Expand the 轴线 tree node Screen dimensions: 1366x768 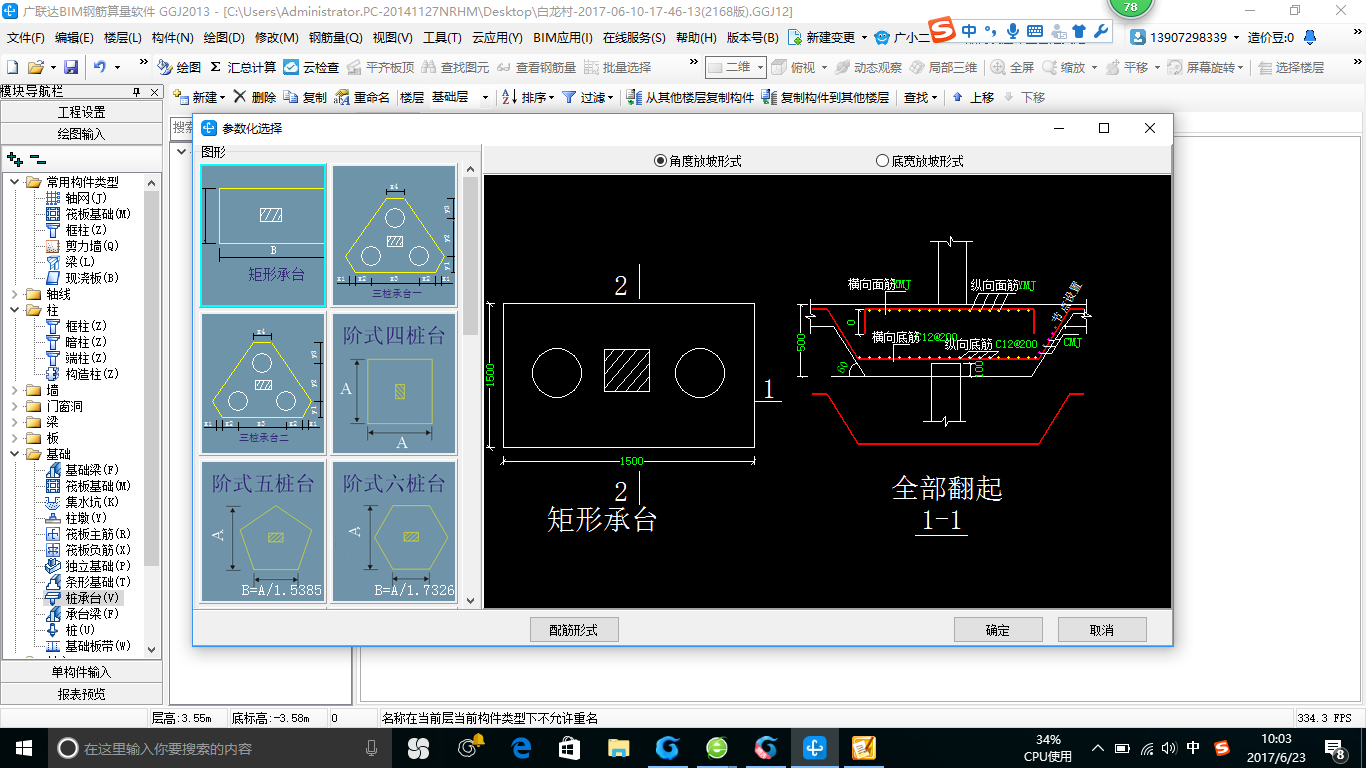14,294
